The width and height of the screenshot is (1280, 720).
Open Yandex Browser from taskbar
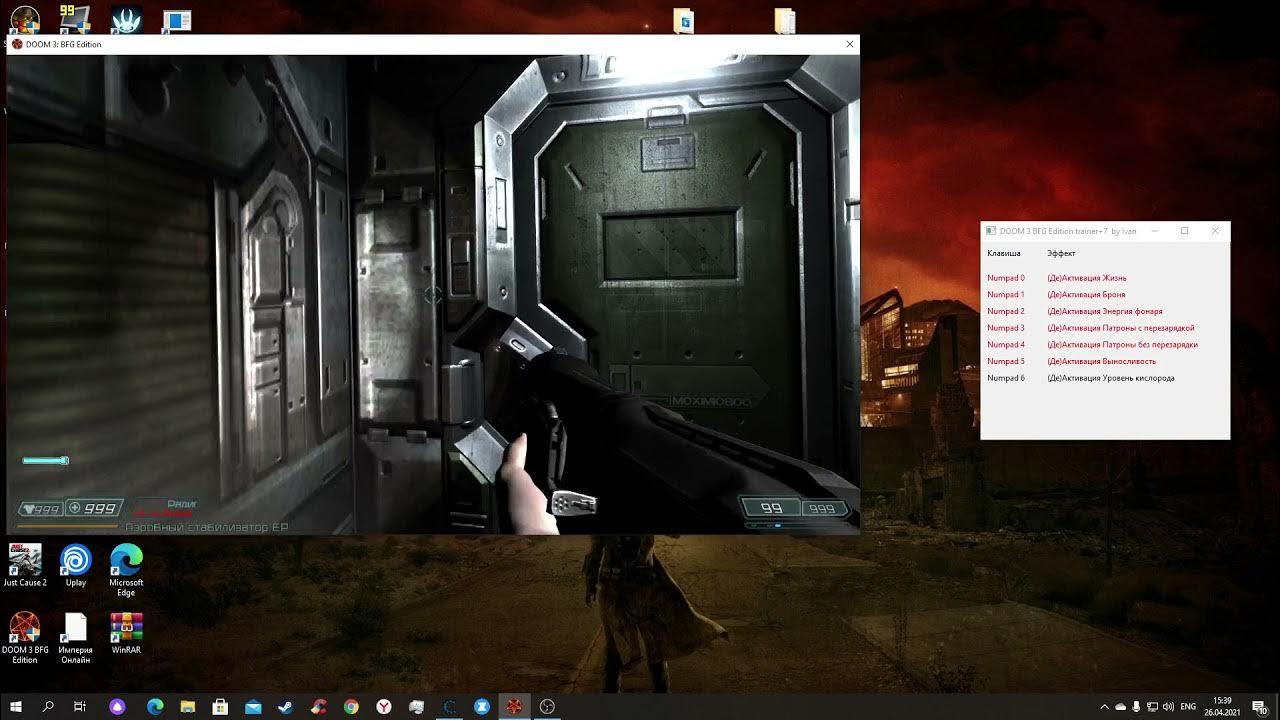(384, 706)
